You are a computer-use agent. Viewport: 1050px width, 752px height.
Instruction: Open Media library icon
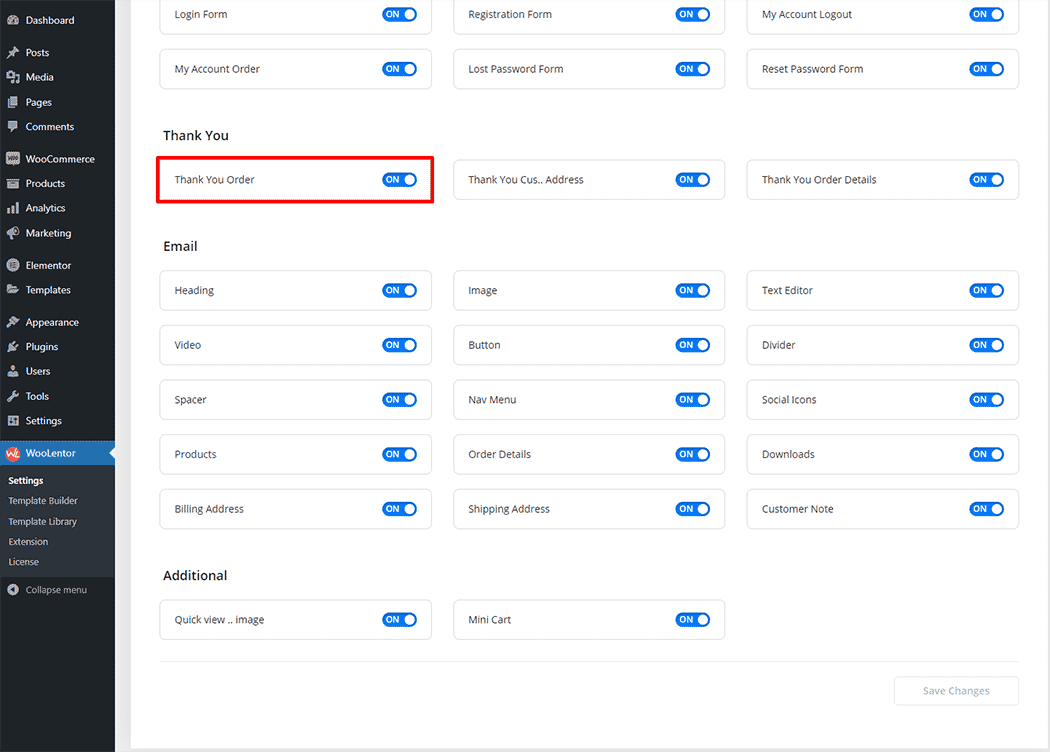click(13, 77)
